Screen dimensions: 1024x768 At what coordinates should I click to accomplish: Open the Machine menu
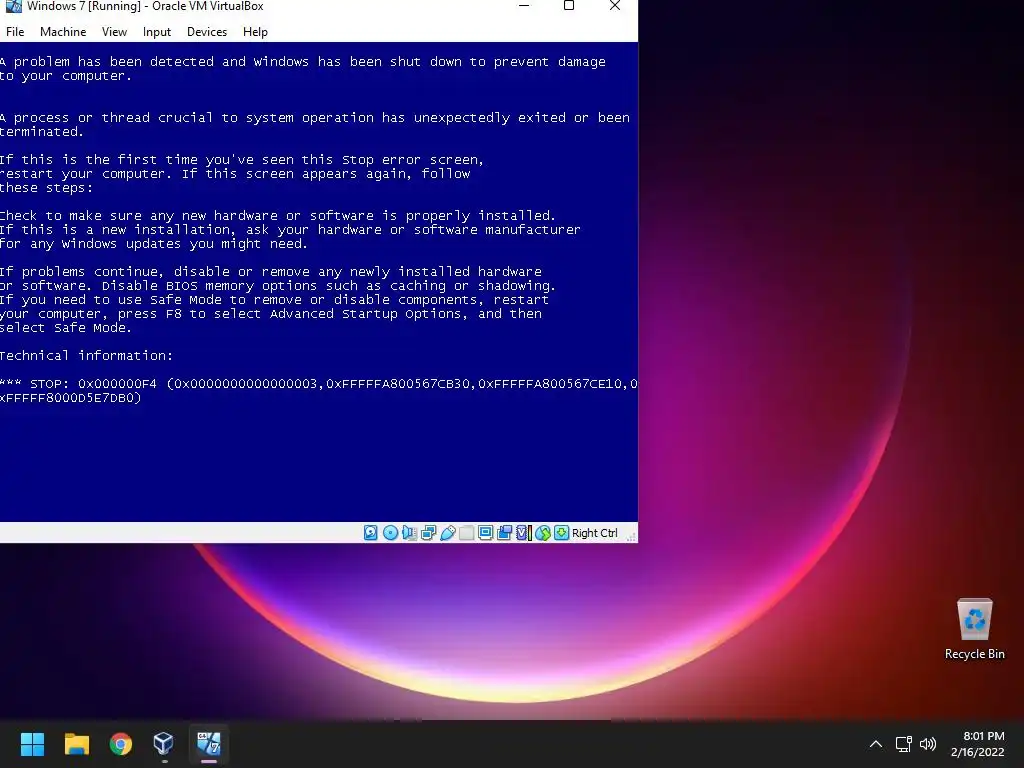pyautogui.click(x=63, y=31)
